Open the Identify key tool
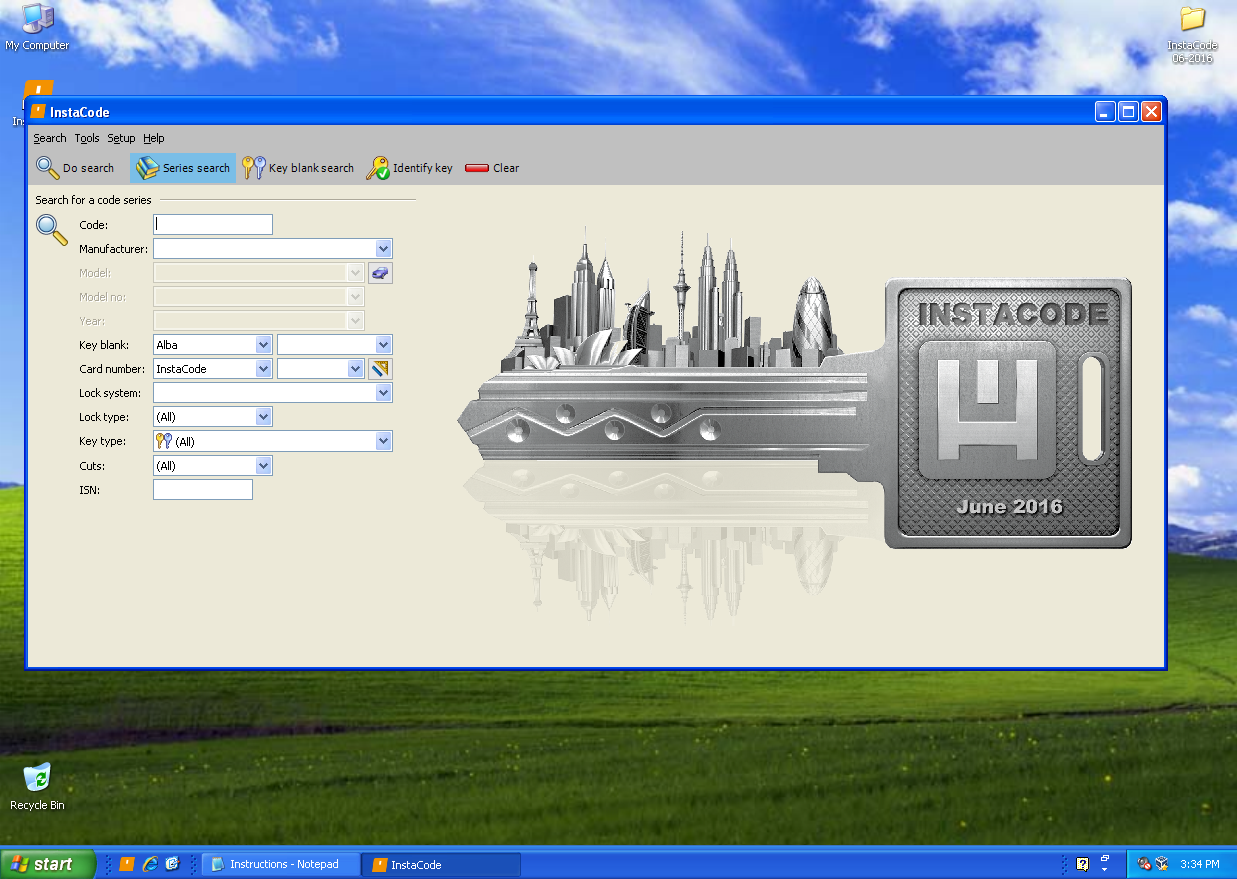Image resolution: width=1237 pixels, height=879 pixels. (x=410, y=168)
